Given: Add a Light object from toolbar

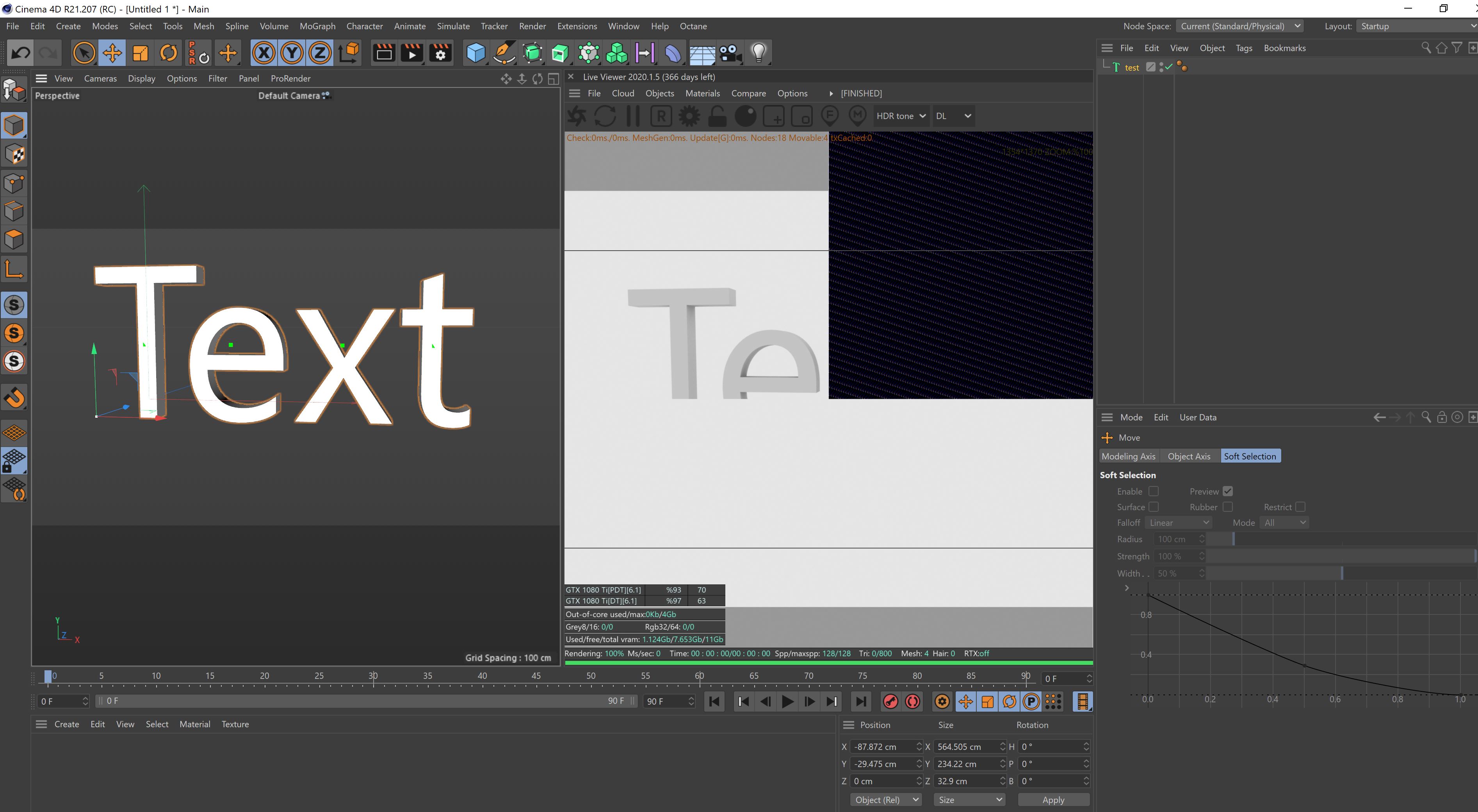Looking at the screenshot, I should tap(759, 53).
